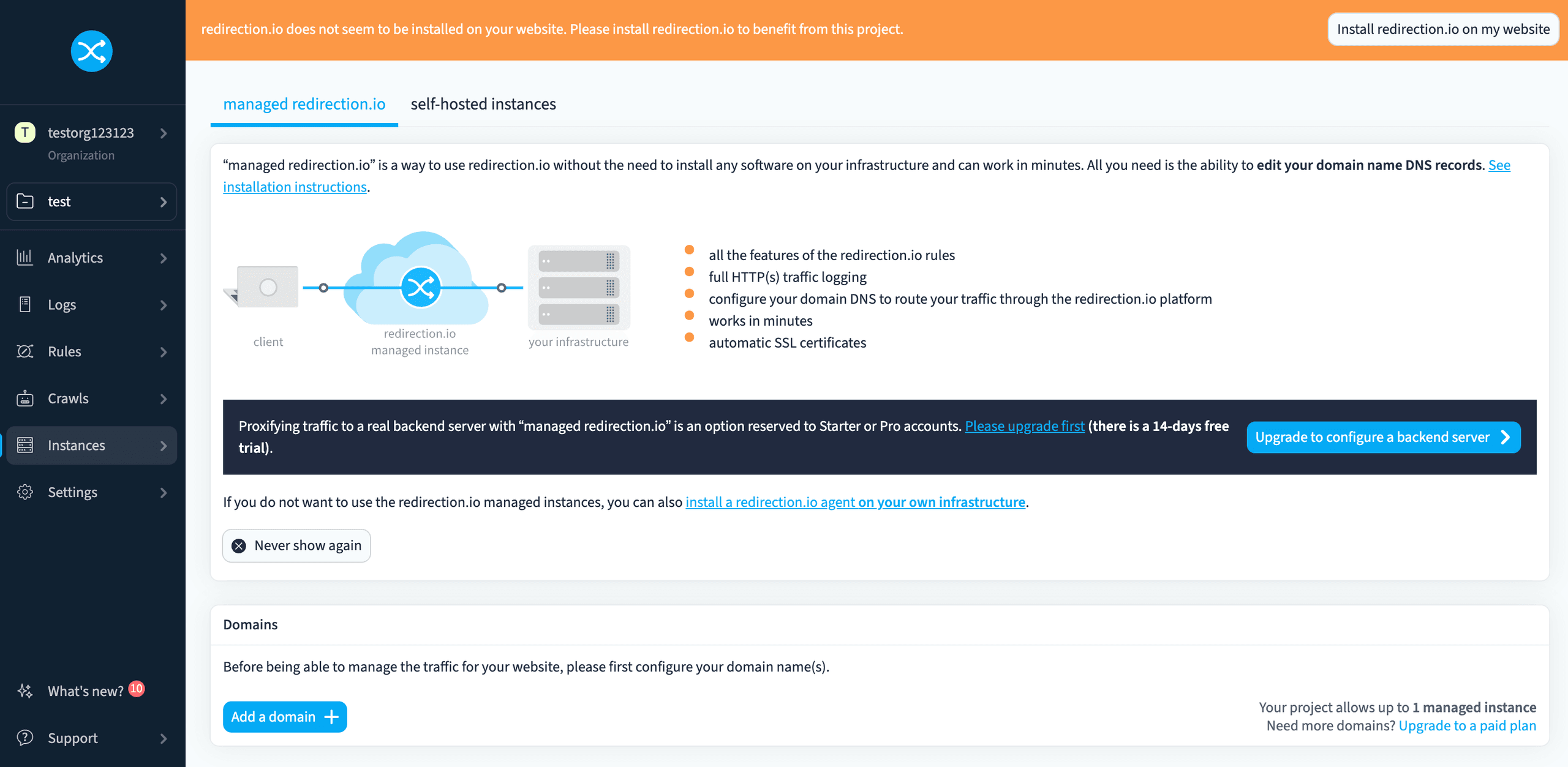Viewport: 1568px width, 767px height.
Task: Click the Crawls robot icon
Action: pos(25,398)
